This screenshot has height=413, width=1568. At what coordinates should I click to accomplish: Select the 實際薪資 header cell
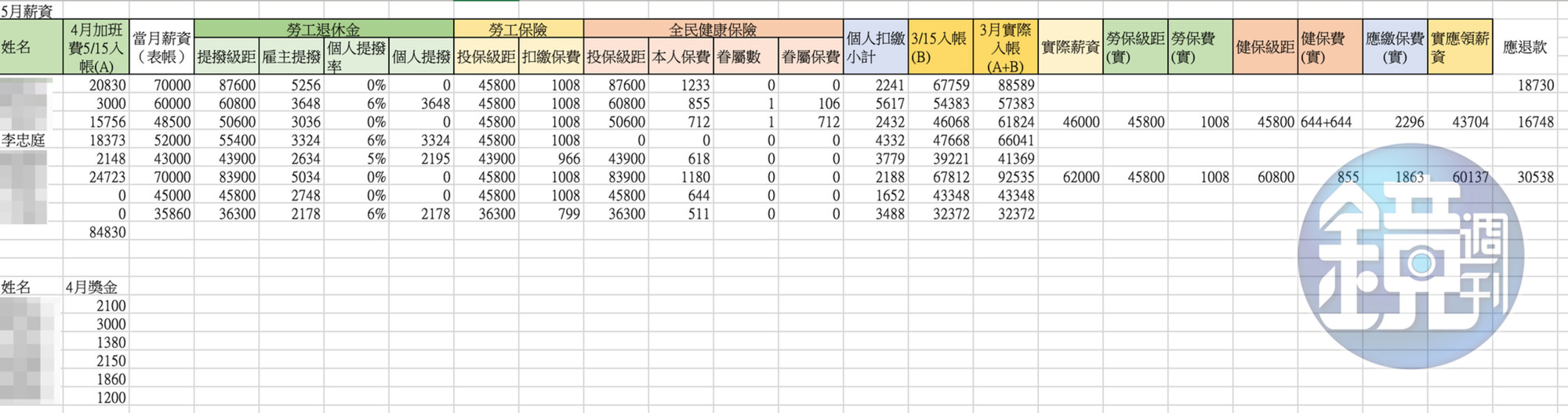(1070, 47)
